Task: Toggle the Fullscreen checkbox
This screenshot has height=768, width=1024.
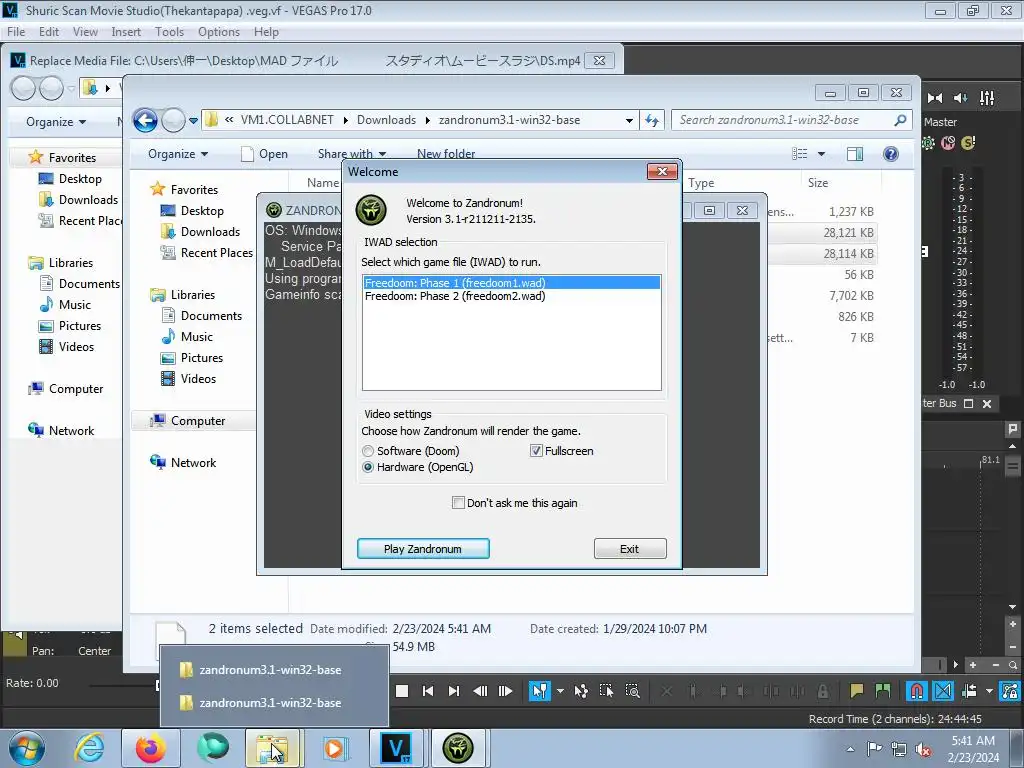Action: click(562, 451)
